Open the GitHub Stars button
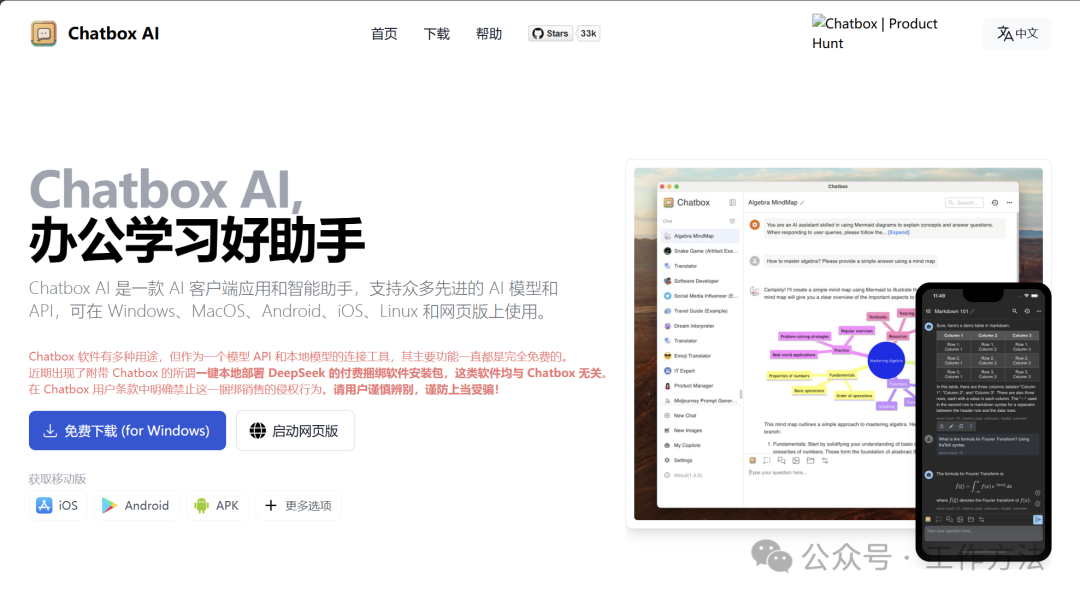 coord(550,33)
